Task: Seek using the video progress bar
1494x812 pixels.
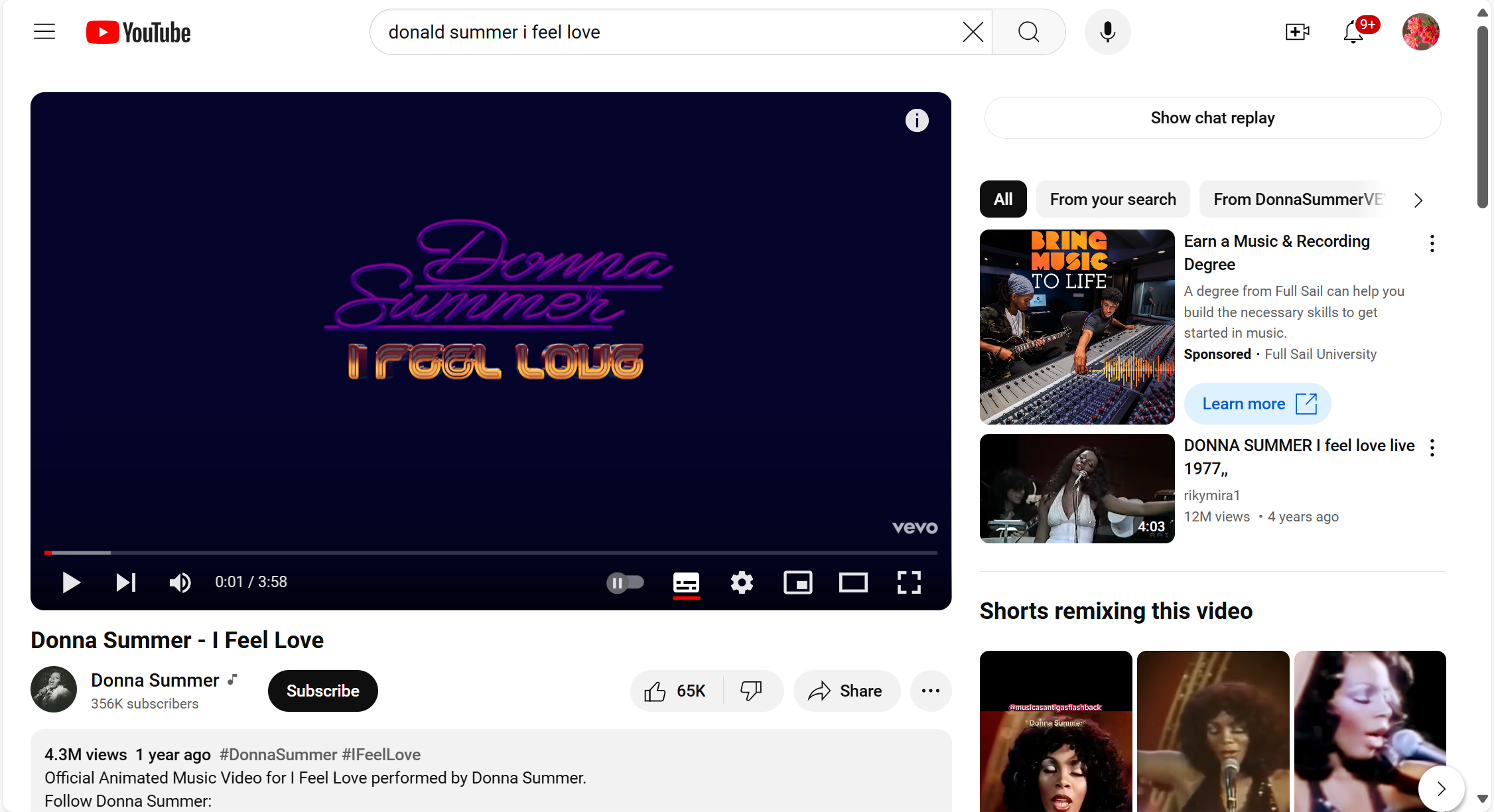Action: coord(491,552)
